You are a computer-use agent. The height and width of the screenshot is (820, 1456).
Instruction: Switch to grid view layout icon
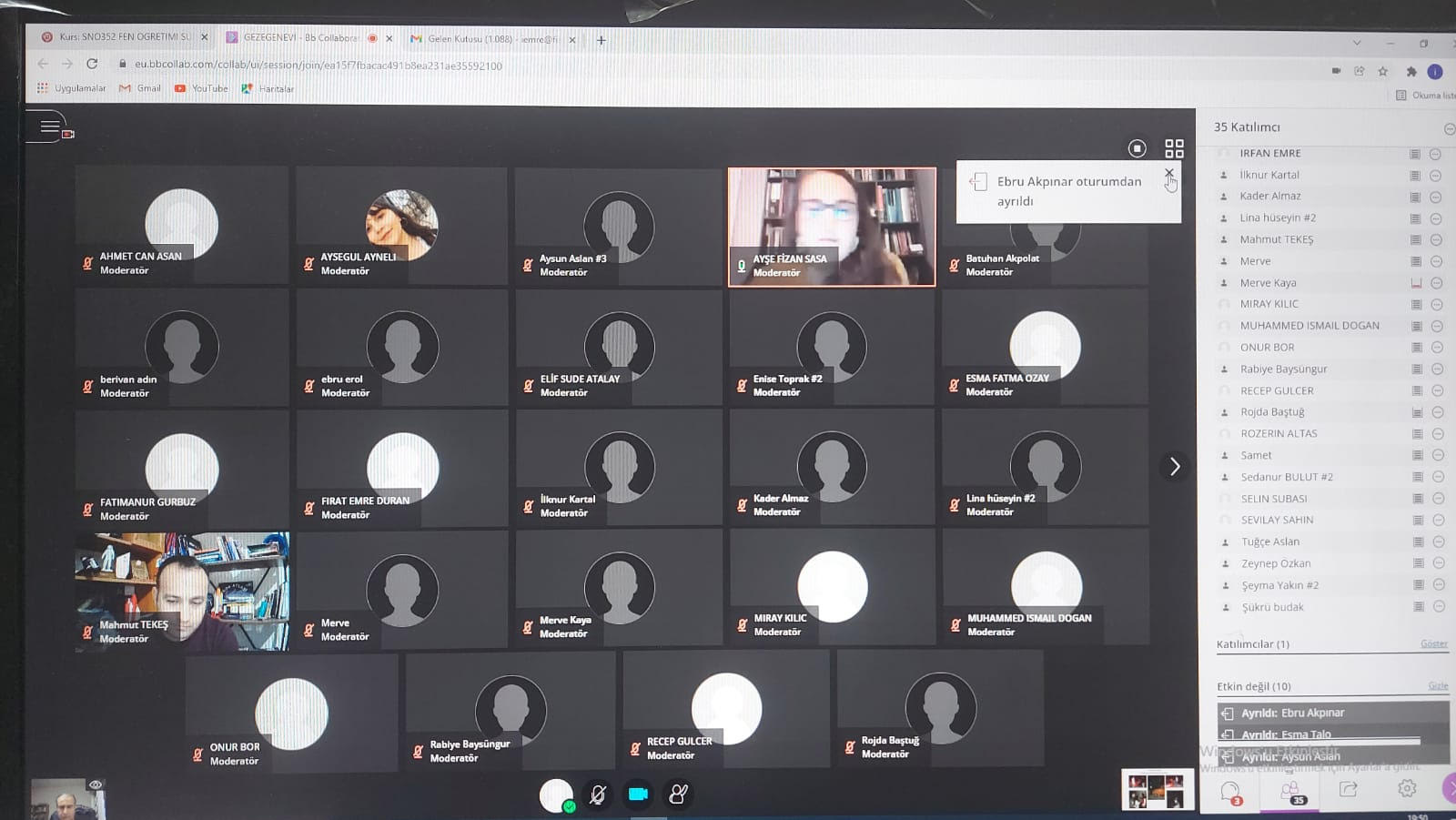1174,148
